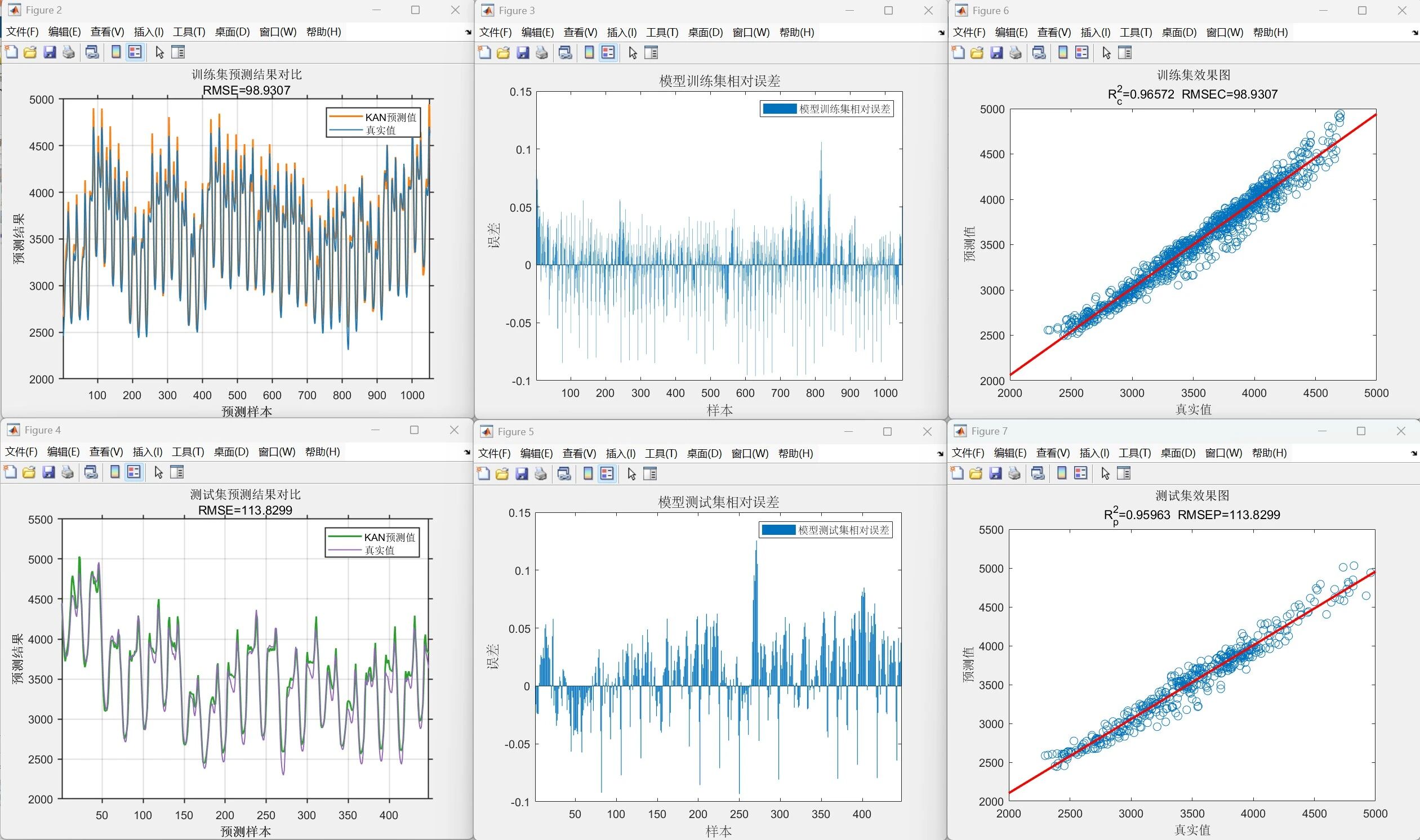Screen dimensions: 1420x840
Task: Expand dock arrow at Figure 5 menu bar's right end
Action: click(940, 453)
